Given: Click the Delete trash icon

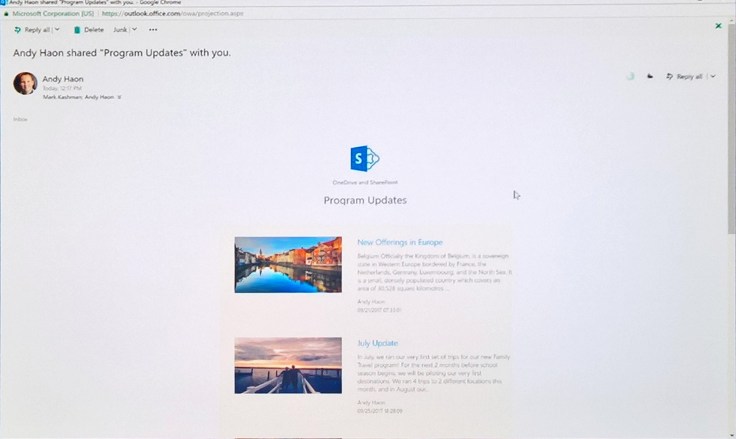Looking at the screenshot, I should 78,30.
